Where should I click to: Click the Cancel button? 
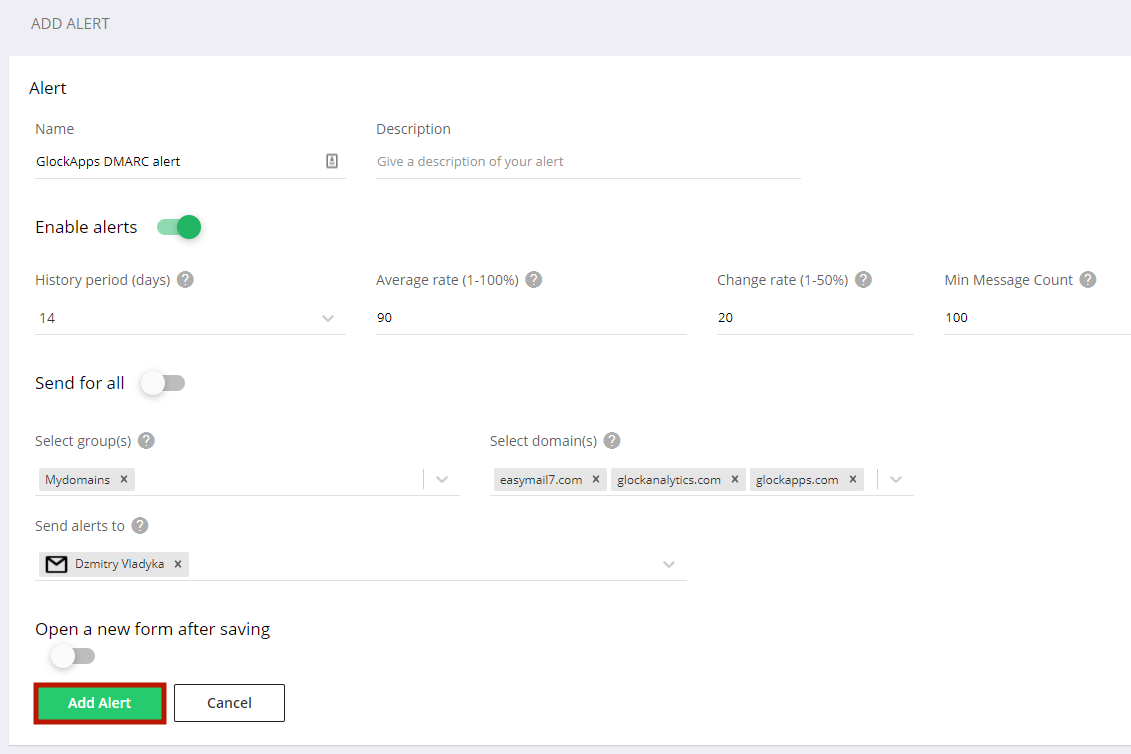tap(229, 703)
